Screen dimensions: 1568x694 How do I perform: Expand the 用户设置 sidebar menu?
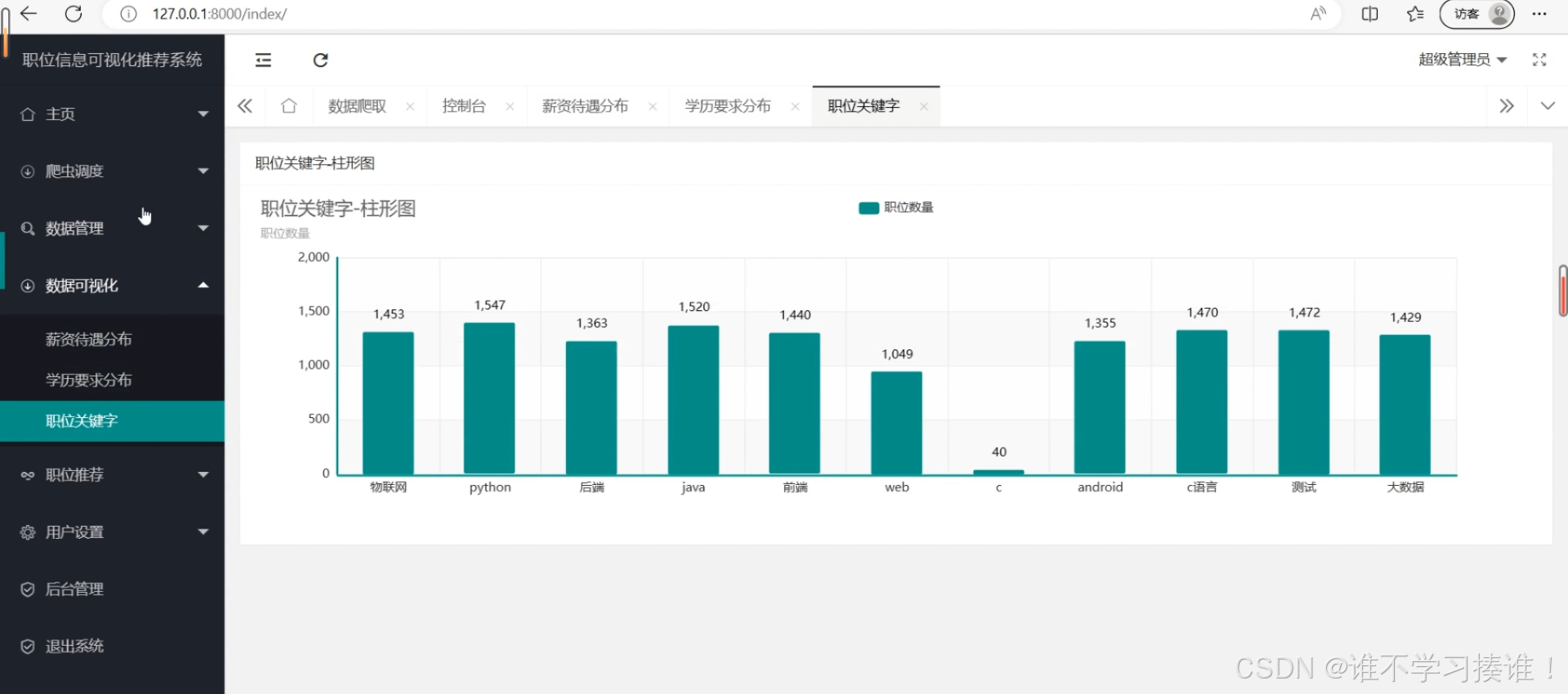coord(113,532)
